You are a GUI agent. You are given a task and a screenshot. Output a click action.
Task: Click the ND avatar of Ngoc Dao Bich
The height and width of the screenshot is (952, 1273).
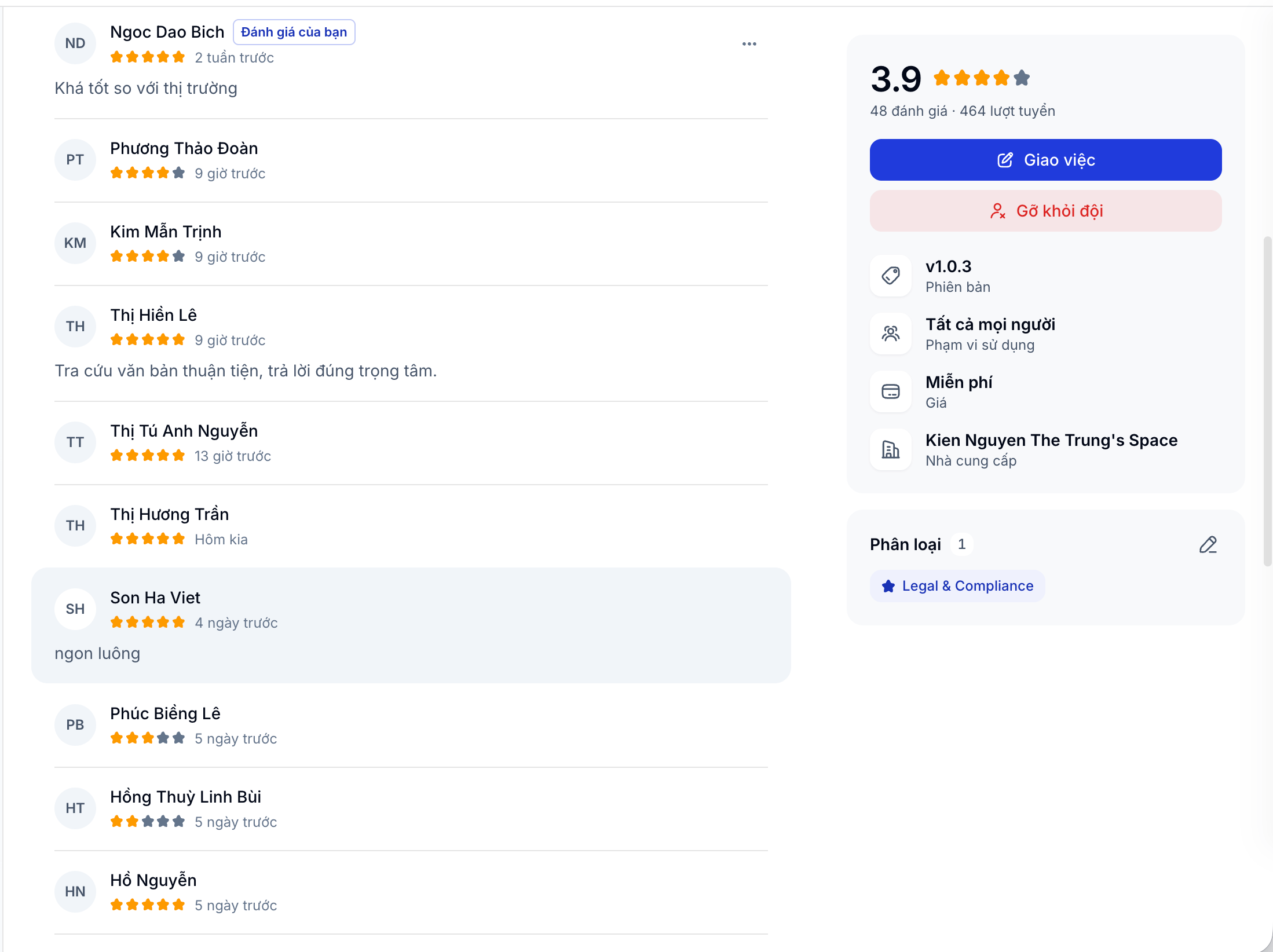click(x=75, y=43)
